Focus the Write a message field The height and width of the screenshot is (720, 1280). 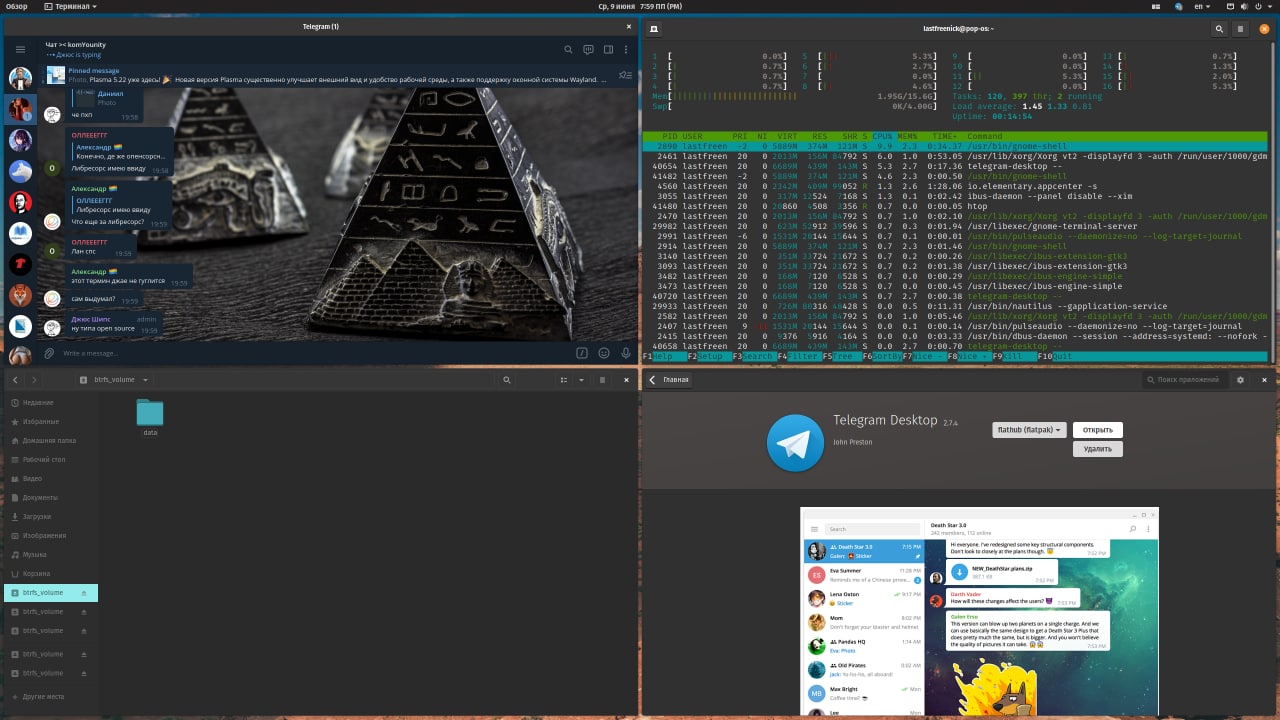(x=315, y=353)
